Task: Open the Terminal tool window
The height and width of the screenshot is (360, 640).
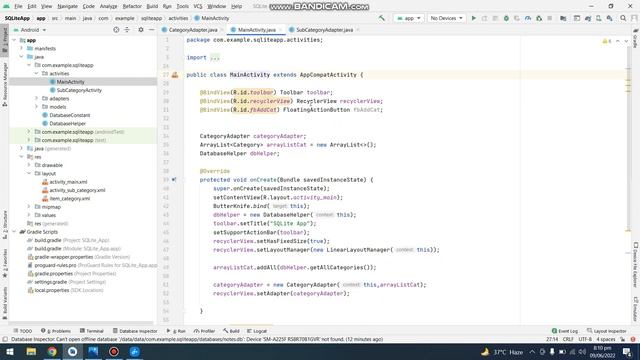Action: coord(92,331)
